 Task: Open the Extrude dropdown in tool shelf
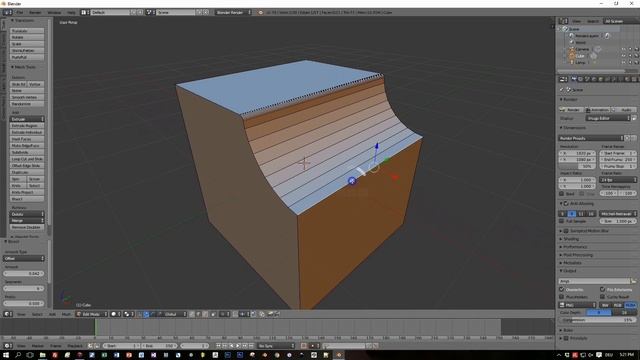(x=27, y=119)
